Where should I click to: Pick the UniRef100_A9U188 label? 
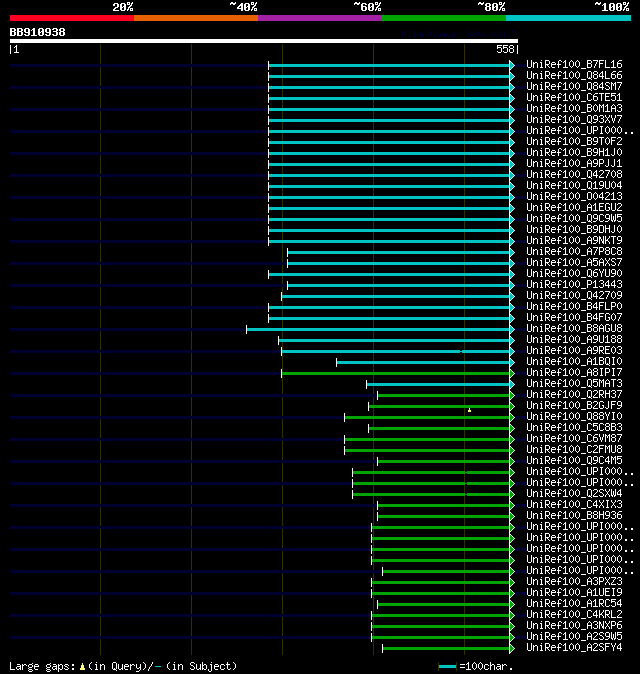(574, 340)
